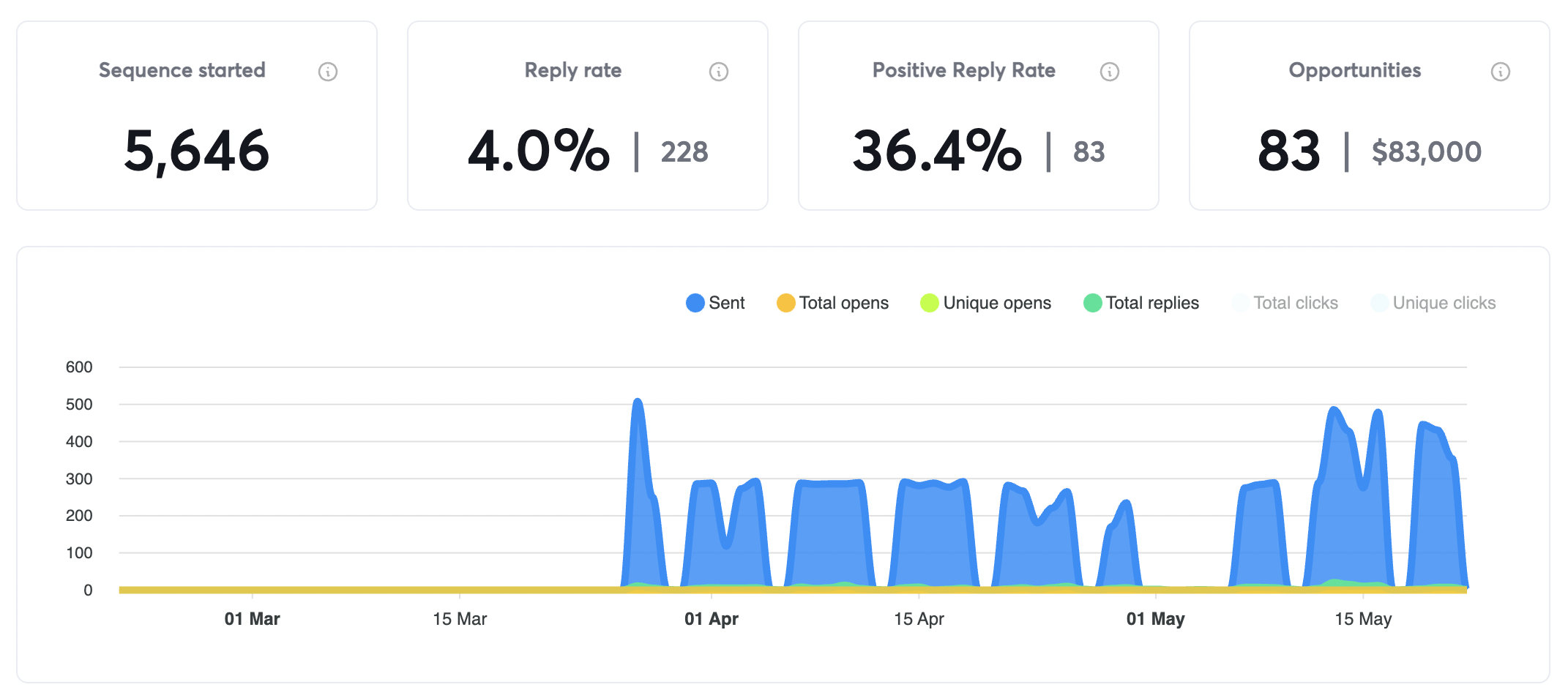Click the 4.0% Reply rate figure
The image size is (1568, 698).
(x=540, y=150)
